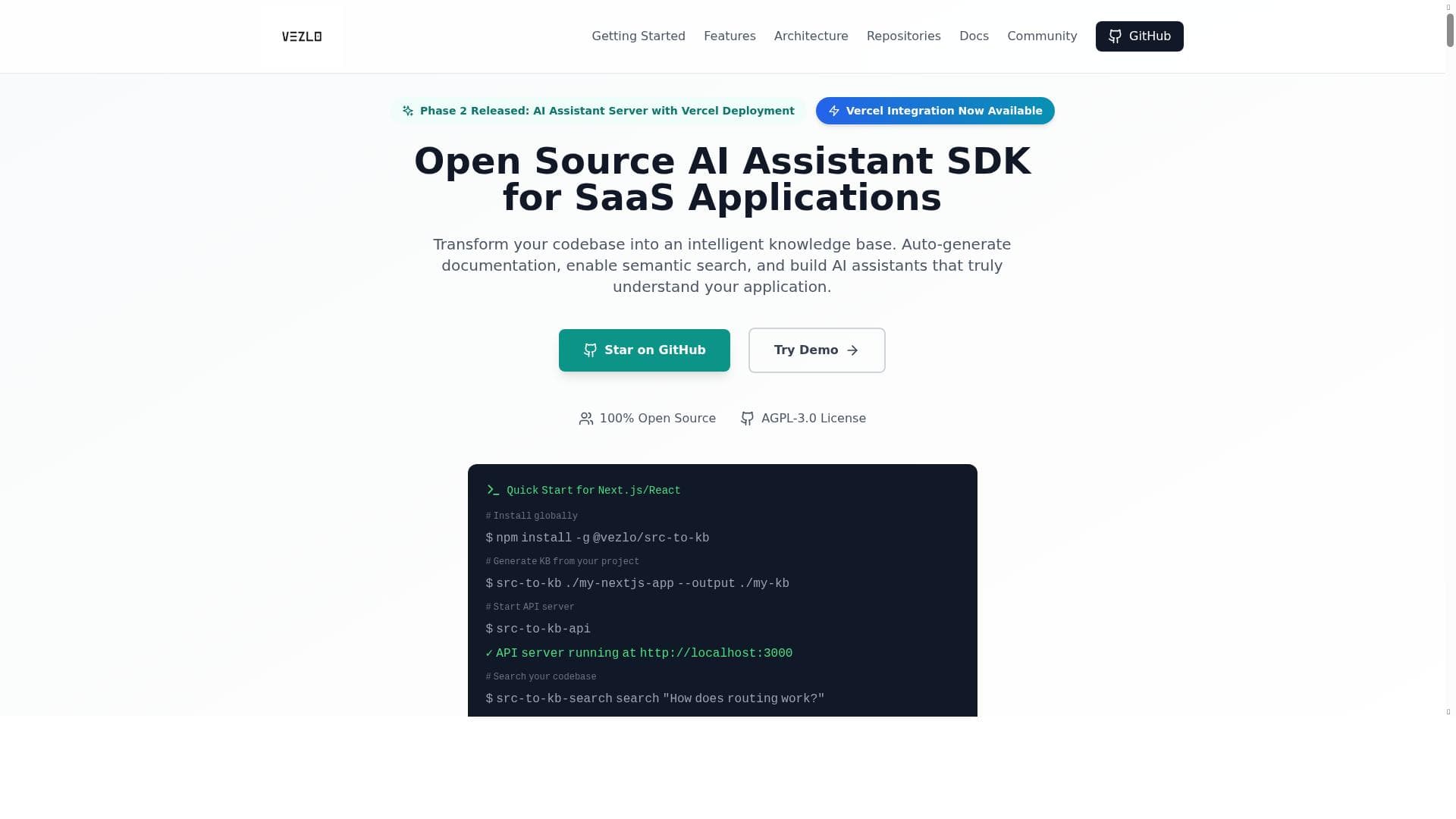Click the GitHub icon in Star on GitHub
The width and height of the screenshot is (1456, 819).
click(x=590, y=350)
